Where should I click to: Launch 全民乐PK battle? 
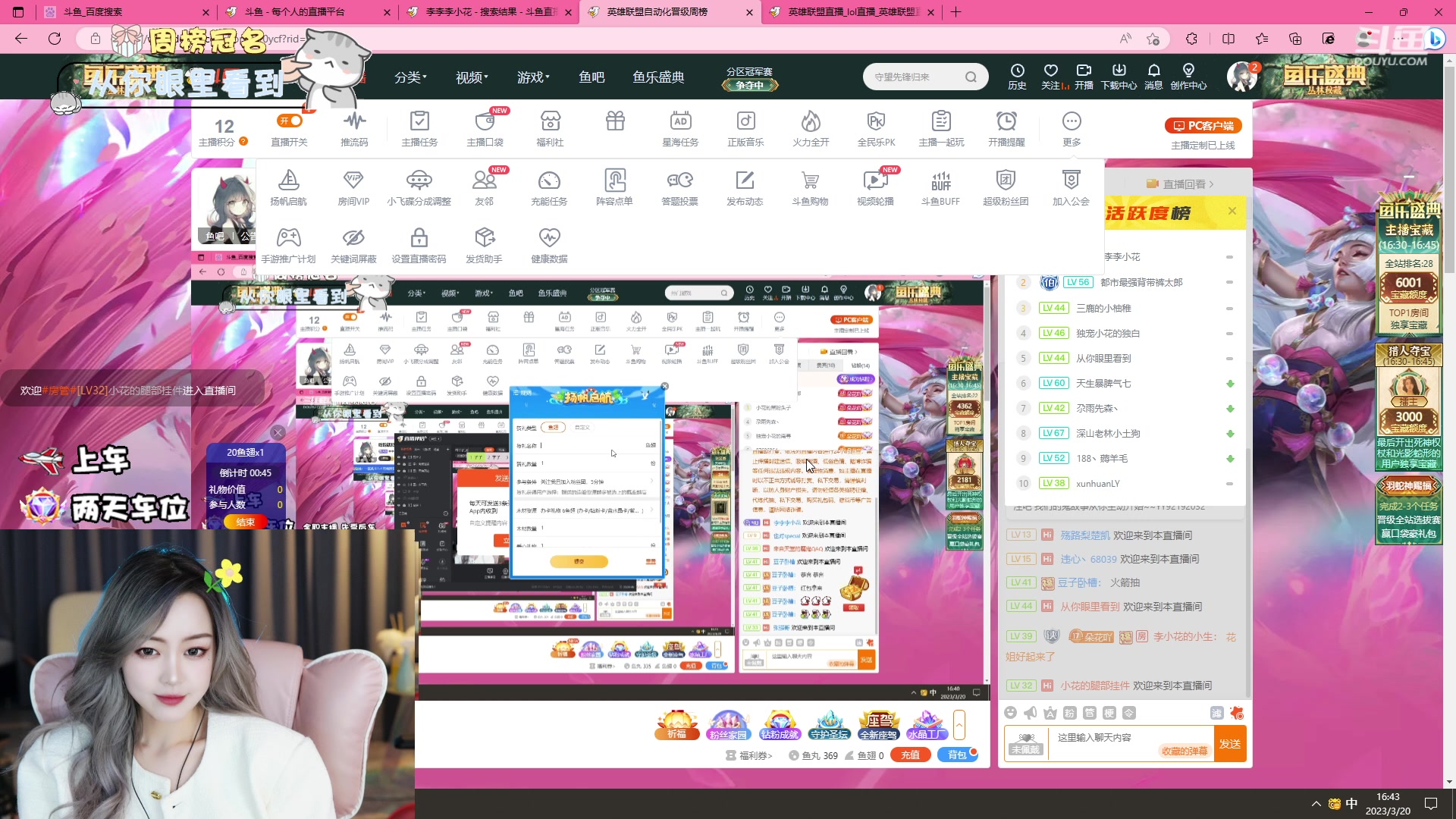876,129
